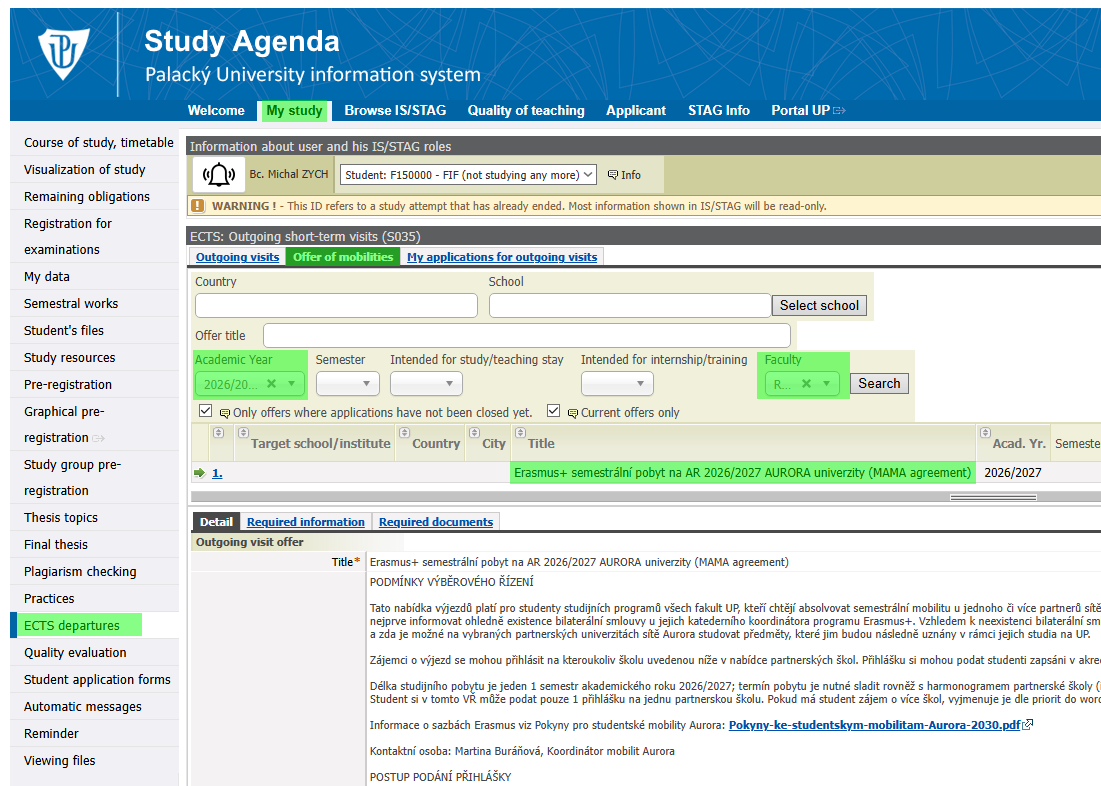This screenshot has height=786, width=1101.
Task: Click the sort icon in the Country column
Action: 404,433
